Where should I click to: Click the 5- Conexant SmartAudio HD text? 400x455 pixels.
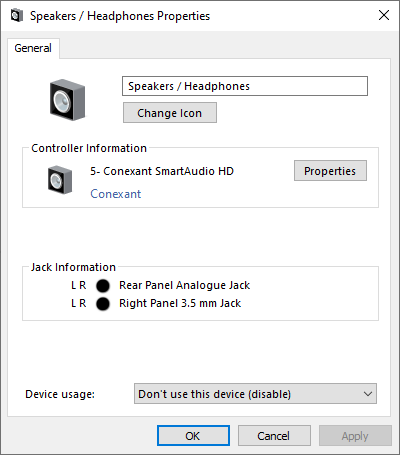162,171
